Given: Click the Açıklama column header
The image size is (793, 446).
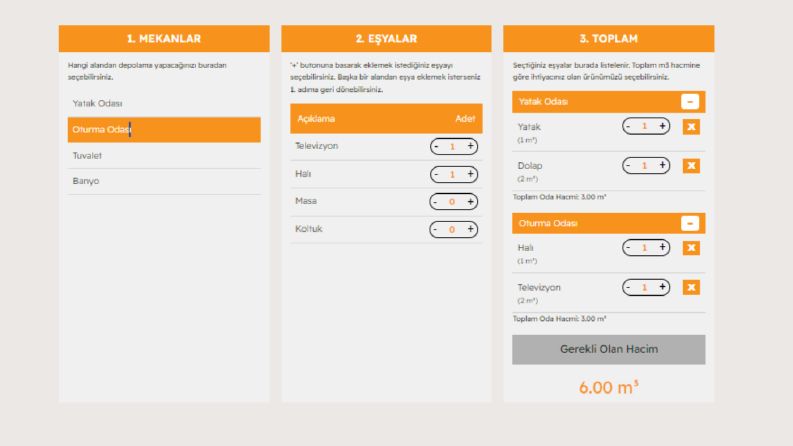Looking at the screenshot, I should pos(316,119).
